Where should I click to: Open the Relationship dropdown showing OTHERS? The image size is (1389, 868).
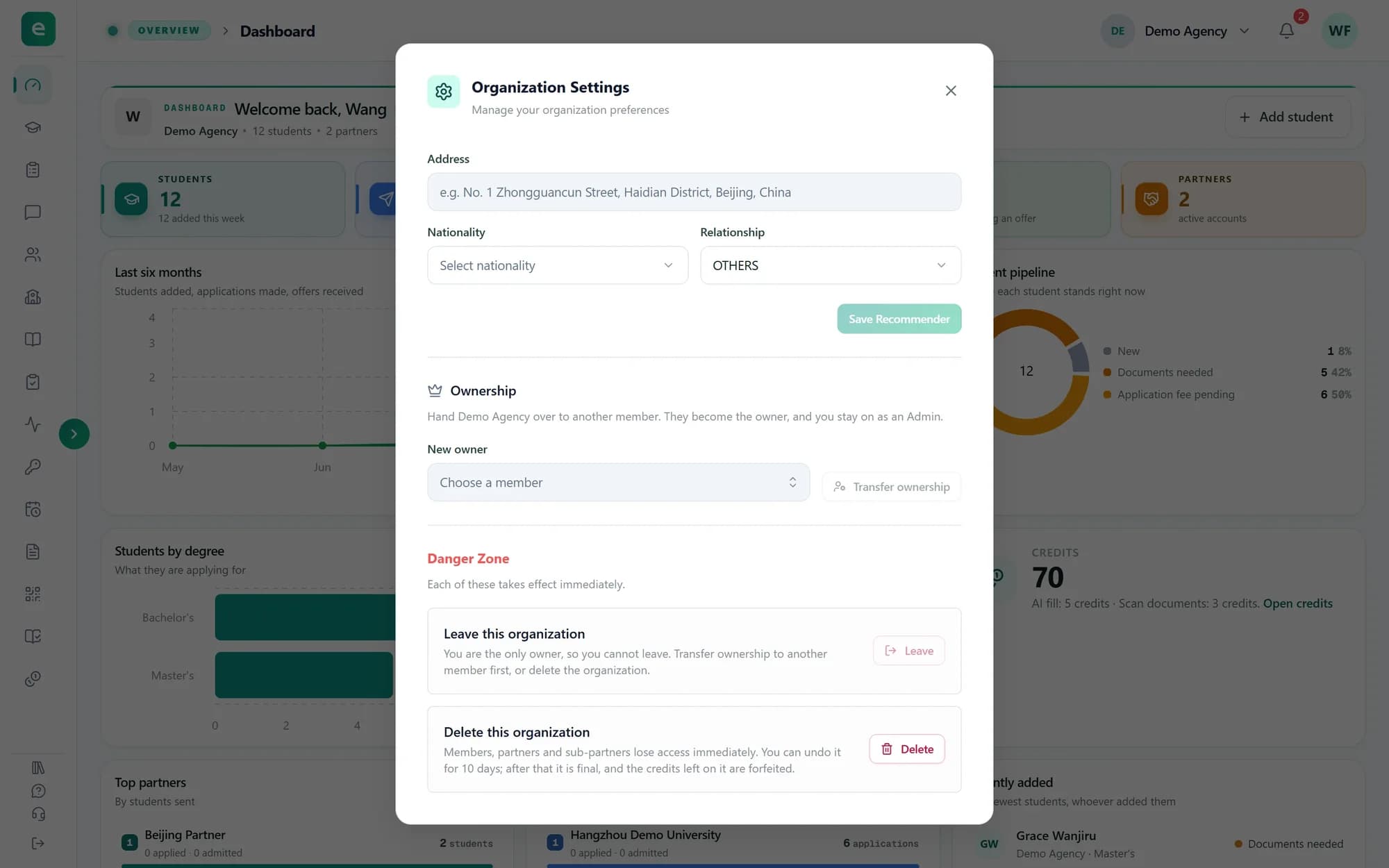(x=830, y=265)
